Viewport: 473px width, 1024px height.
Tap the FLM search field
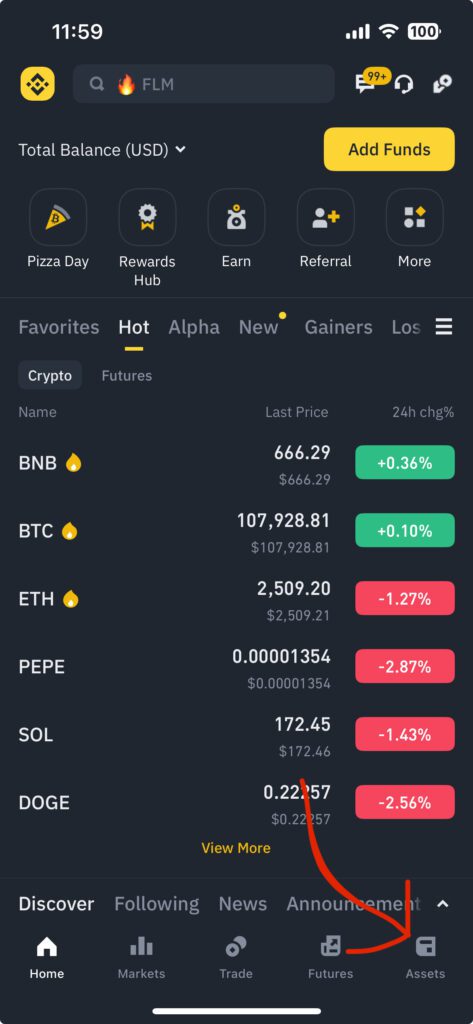pos(204,84)
